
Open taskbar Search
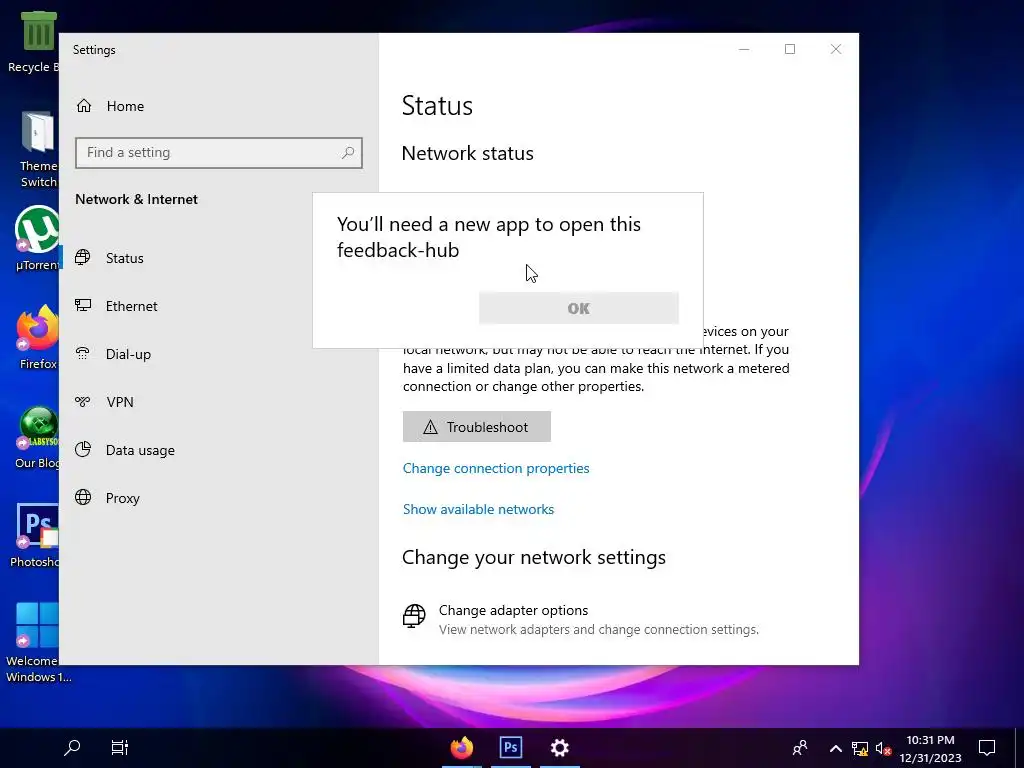(72, 747)
